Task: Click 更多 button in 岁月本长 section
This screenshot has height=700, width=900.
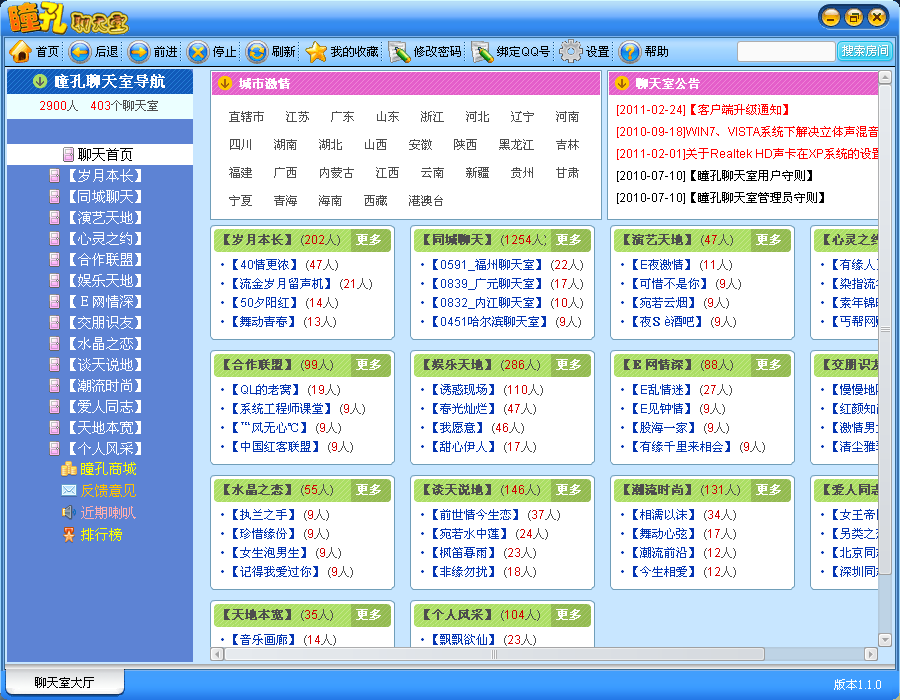Action: tap(369, 240)
